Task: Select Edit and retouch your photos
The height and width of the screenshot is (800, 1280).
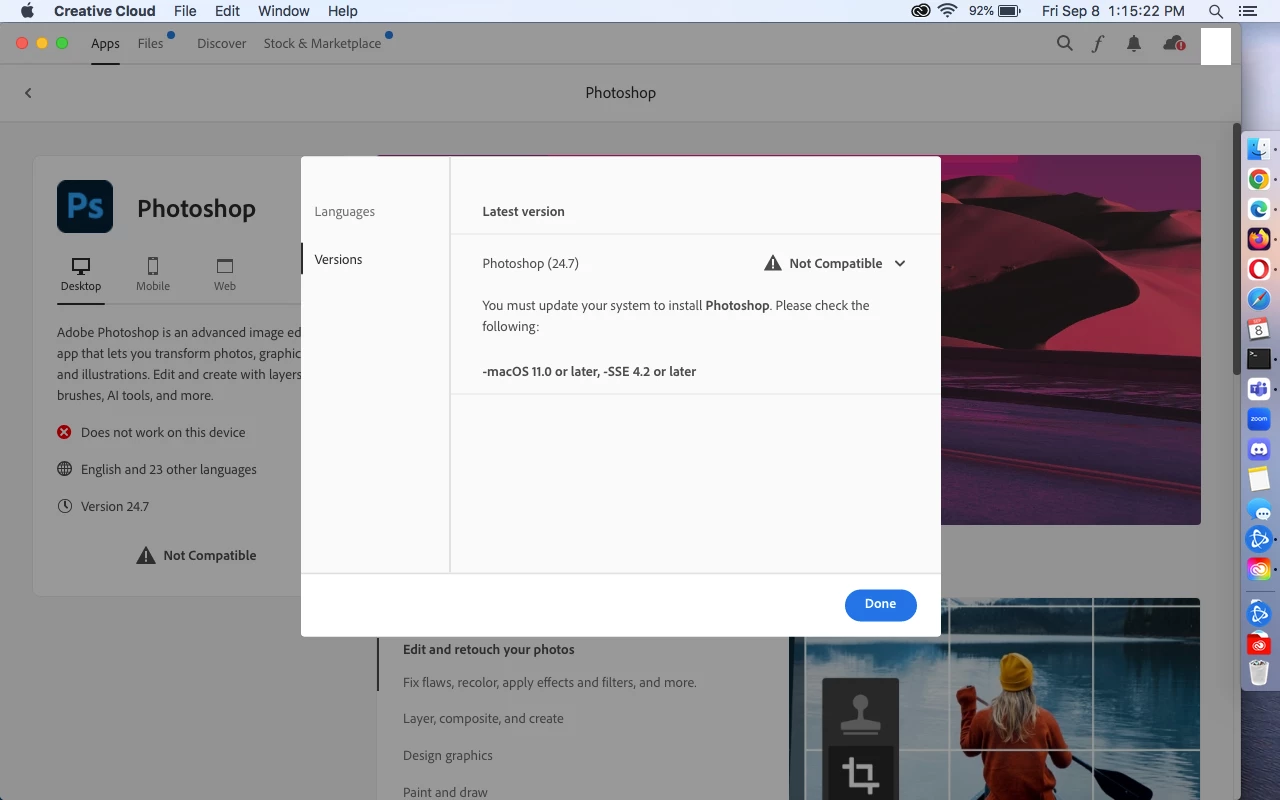Action: (x=489, y=650)
